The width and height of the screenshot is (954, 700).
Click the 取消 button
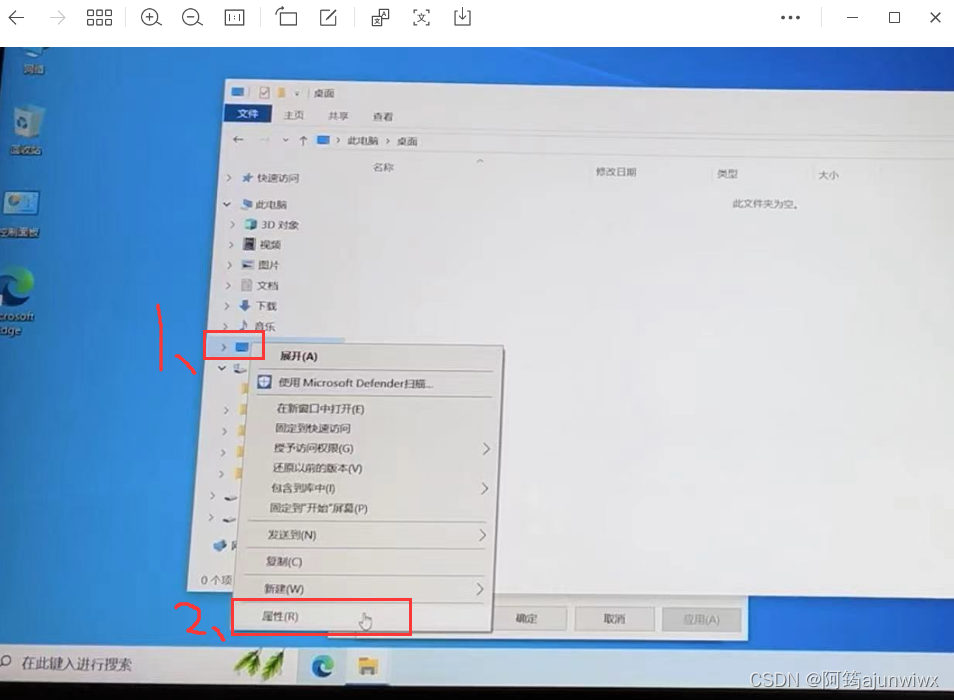pyautogui.click(x=615, y=619)
